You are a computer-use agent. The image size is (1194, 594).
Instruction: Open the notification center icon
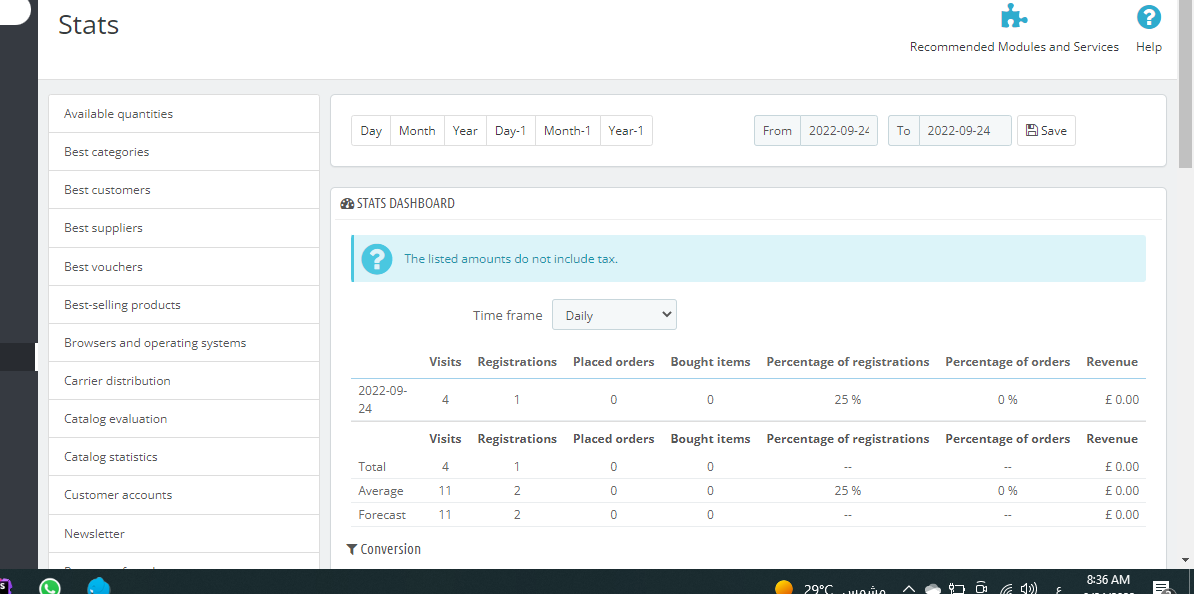[x=1162, y=587]
